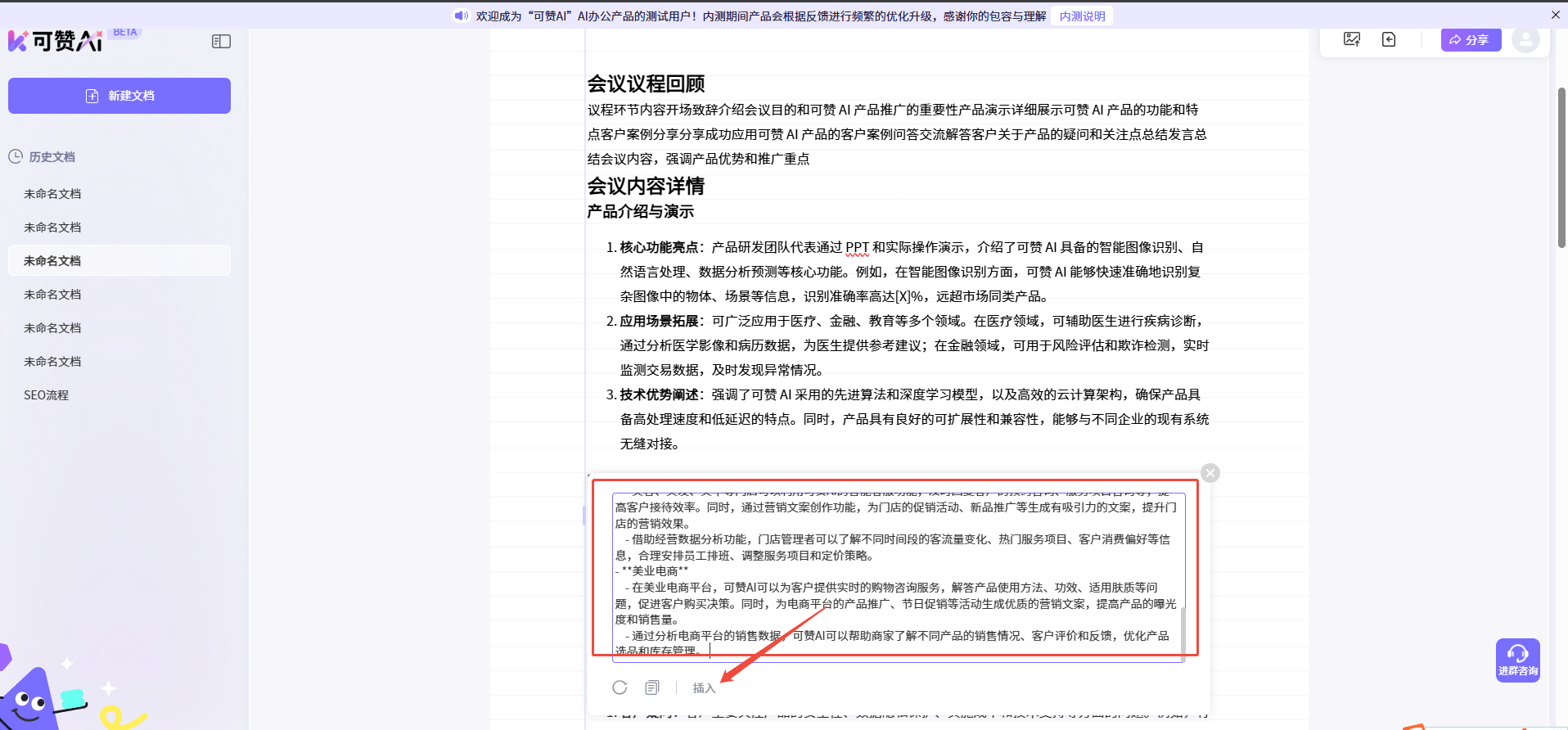Click the 可赞AI logo
This screenshot has width=1568, height=730.
(x=55, y=41)
